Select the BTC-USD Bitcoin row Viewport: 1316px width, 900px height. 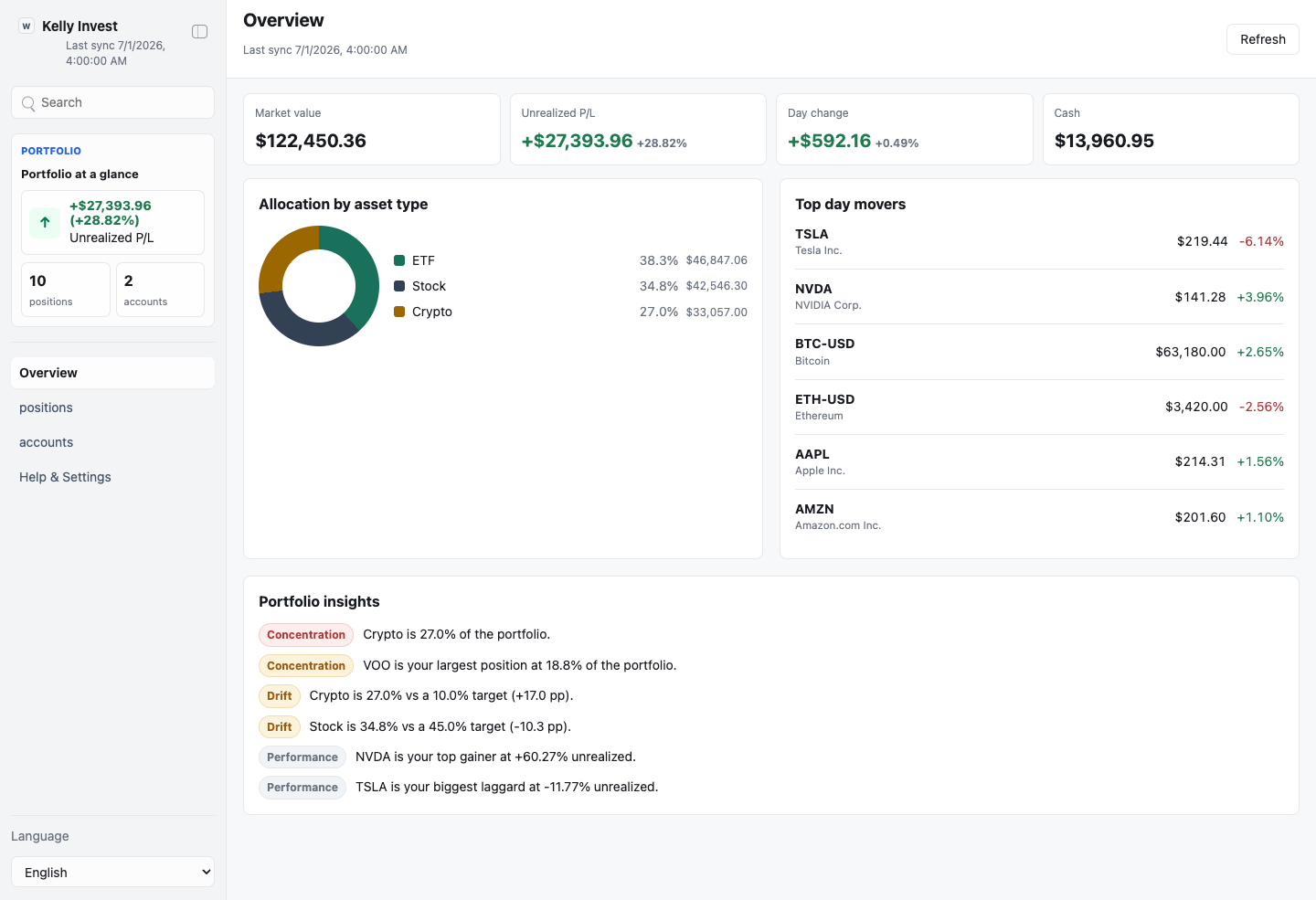pos(1039,352)
